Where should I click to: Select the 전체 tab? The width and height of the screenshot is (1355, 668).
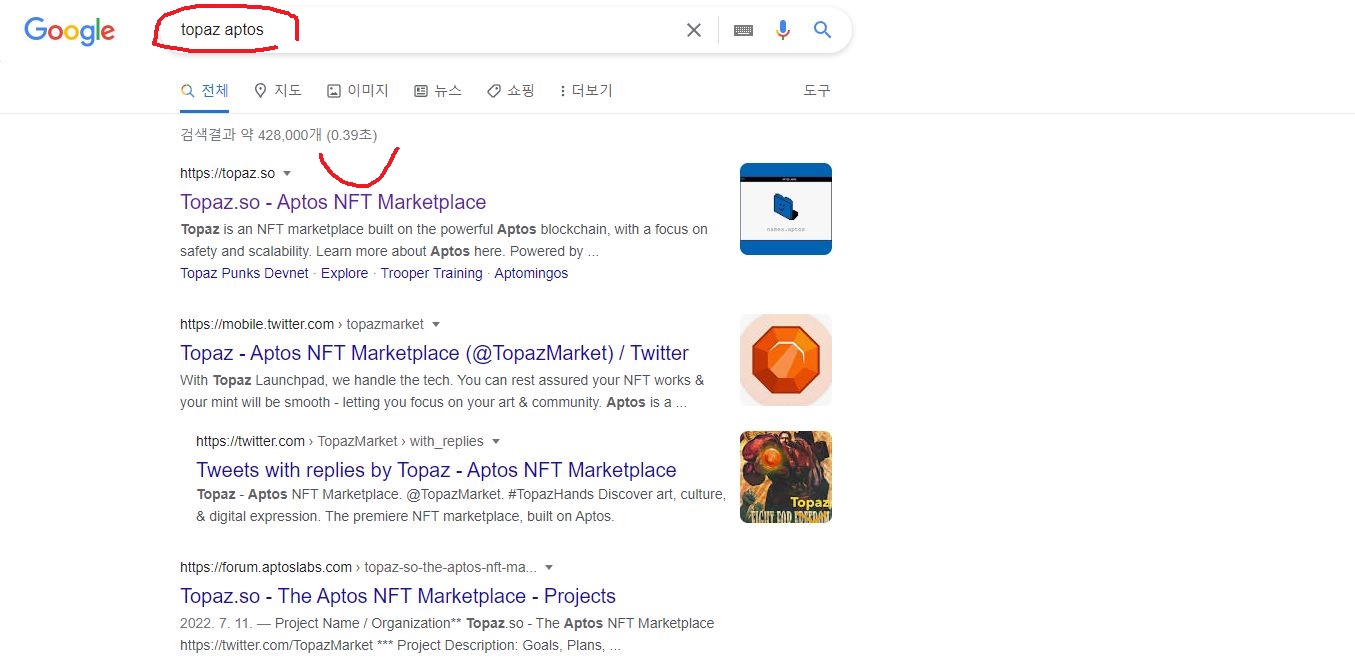tap(205, 91)
